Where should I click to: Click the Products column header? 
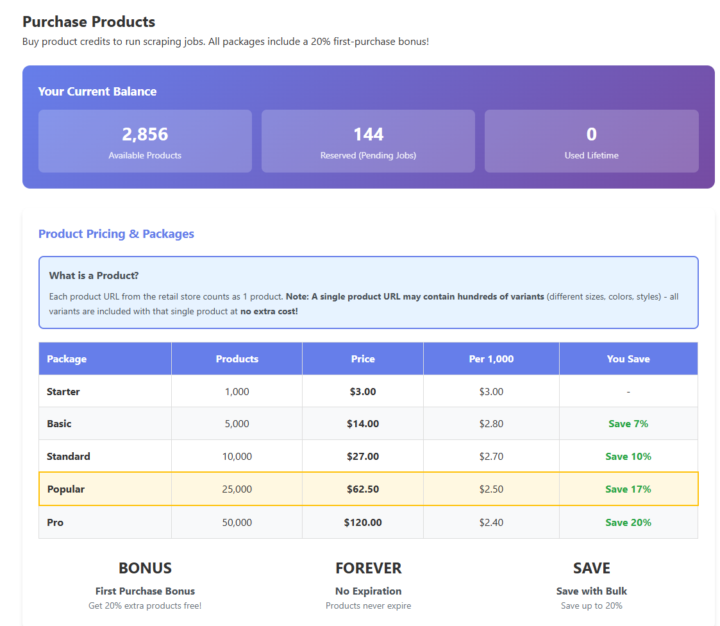[237, 359]
